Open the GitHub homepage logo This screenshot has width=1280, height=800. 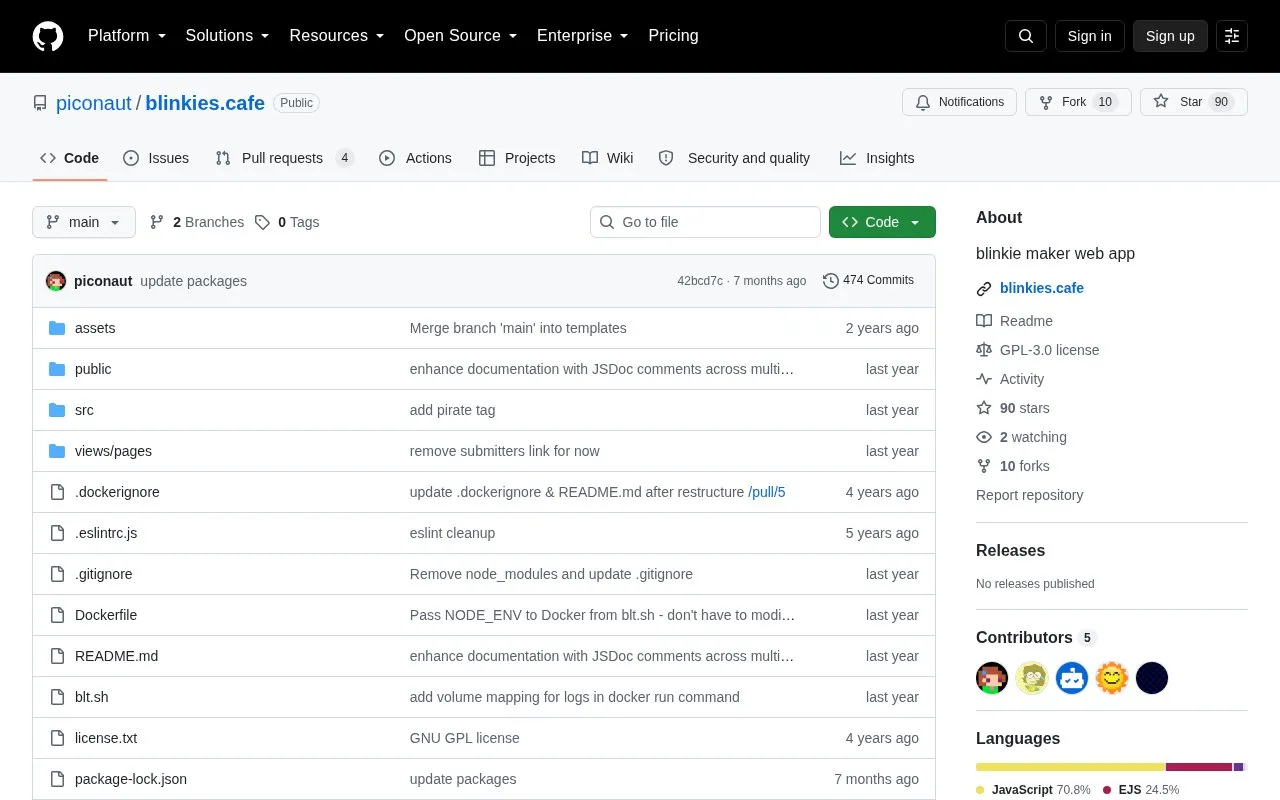[x=48, y=36]
